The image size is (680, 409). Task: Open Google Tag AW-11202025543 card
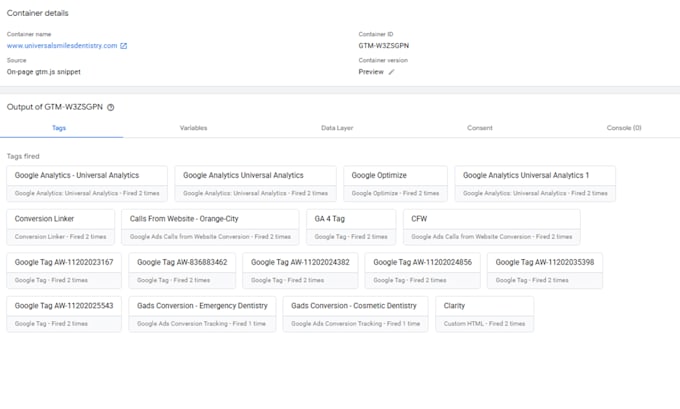(x=64, y=314)
